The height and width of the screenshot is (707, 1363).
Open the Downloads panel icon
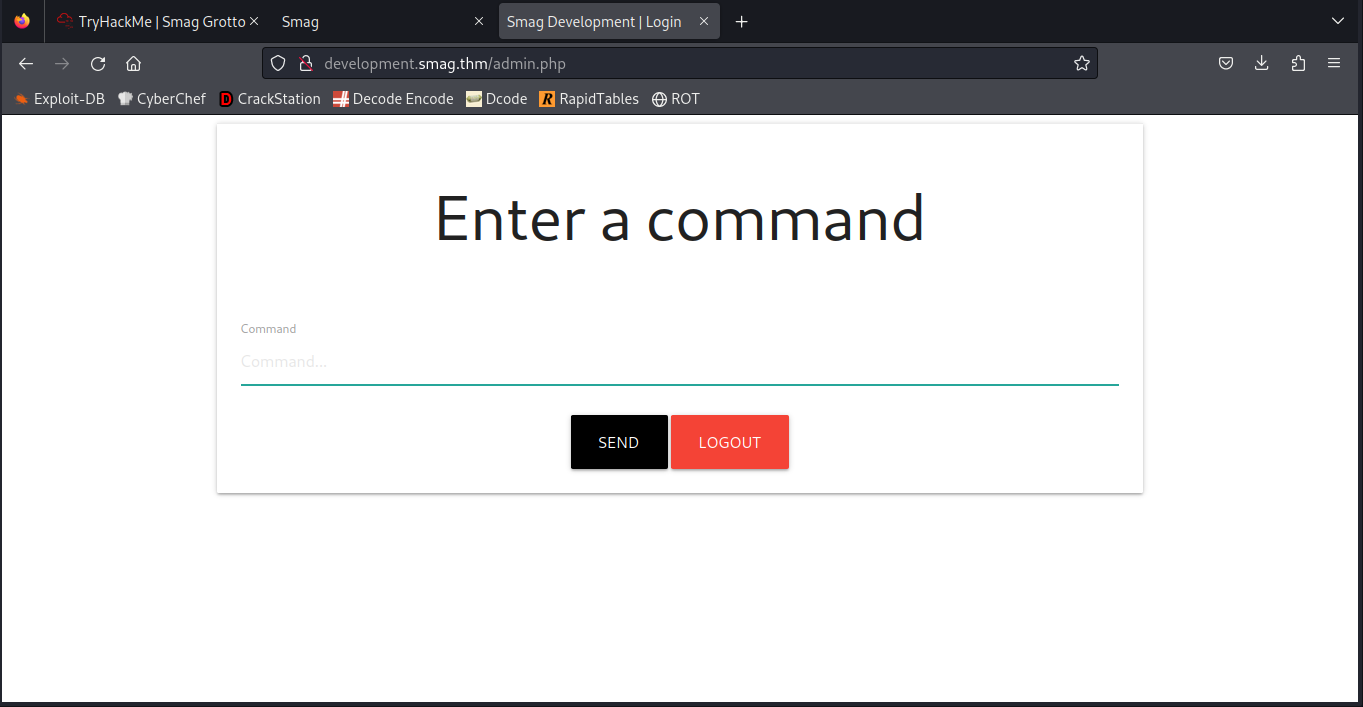coord(1262,63)
